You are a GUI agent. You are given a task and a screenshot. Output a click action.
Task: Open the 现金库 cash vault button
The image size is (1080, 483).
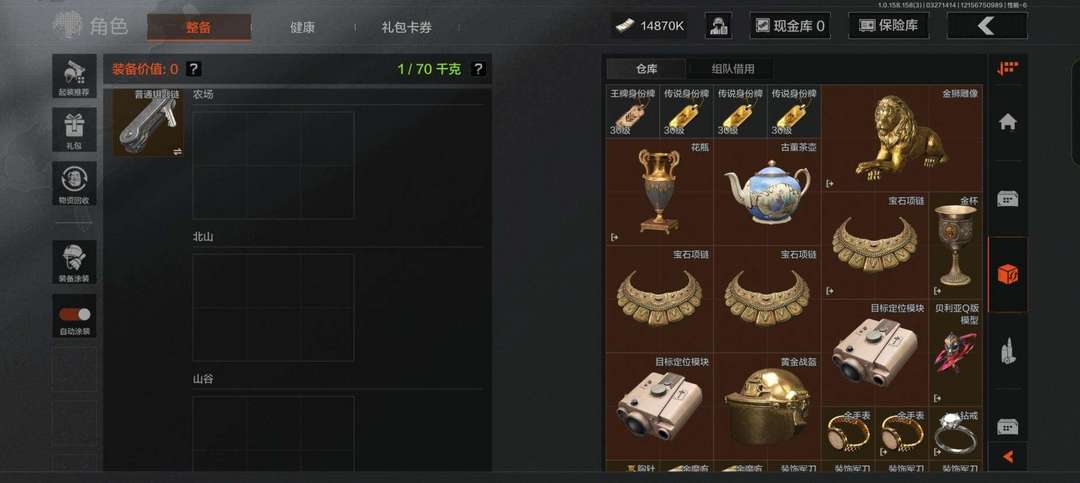coord(790,25)
